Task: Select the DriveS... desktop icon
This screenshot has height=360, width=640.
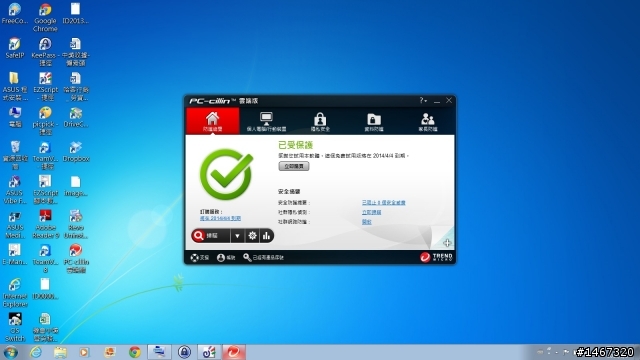Action: click(76, 117)
